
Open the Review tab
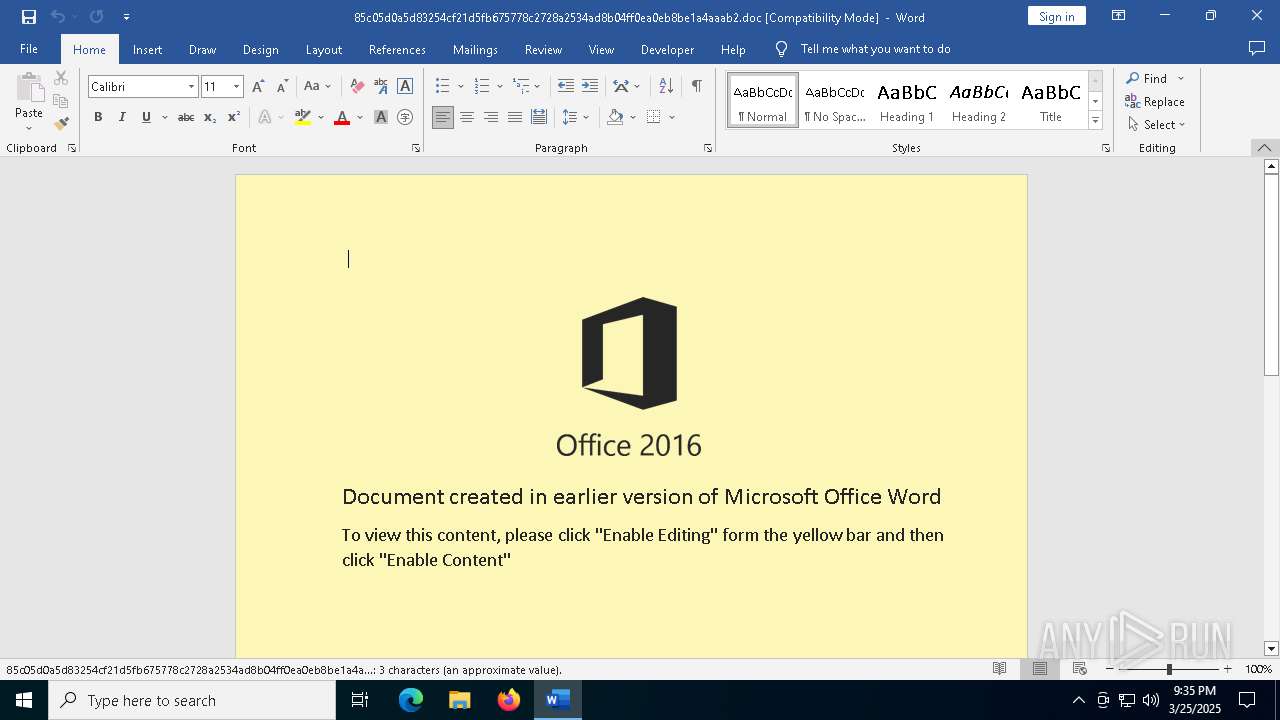[x=543, y=49]
